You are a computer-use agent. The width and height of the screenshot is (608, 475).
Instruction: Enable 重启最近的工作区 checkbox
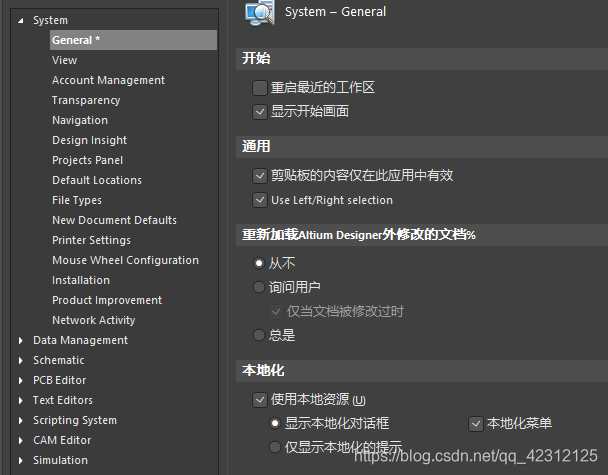coord(259,88)
